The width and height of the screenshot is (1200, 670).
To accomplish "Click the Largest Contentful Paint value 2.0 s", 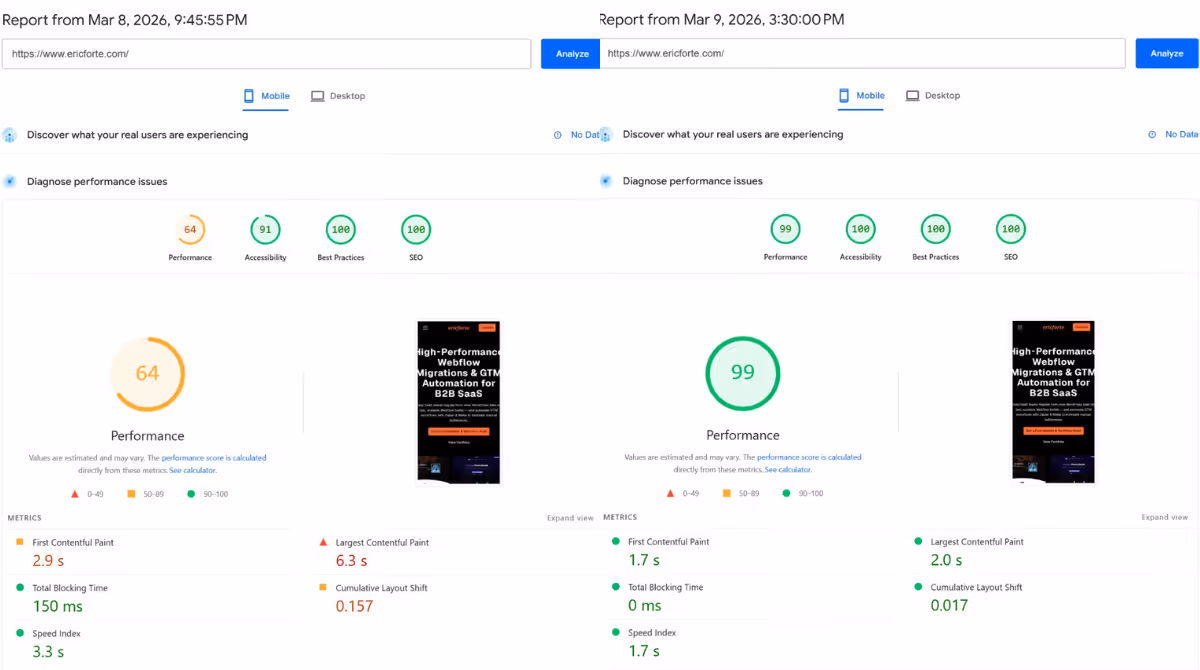I will [946, 560].
